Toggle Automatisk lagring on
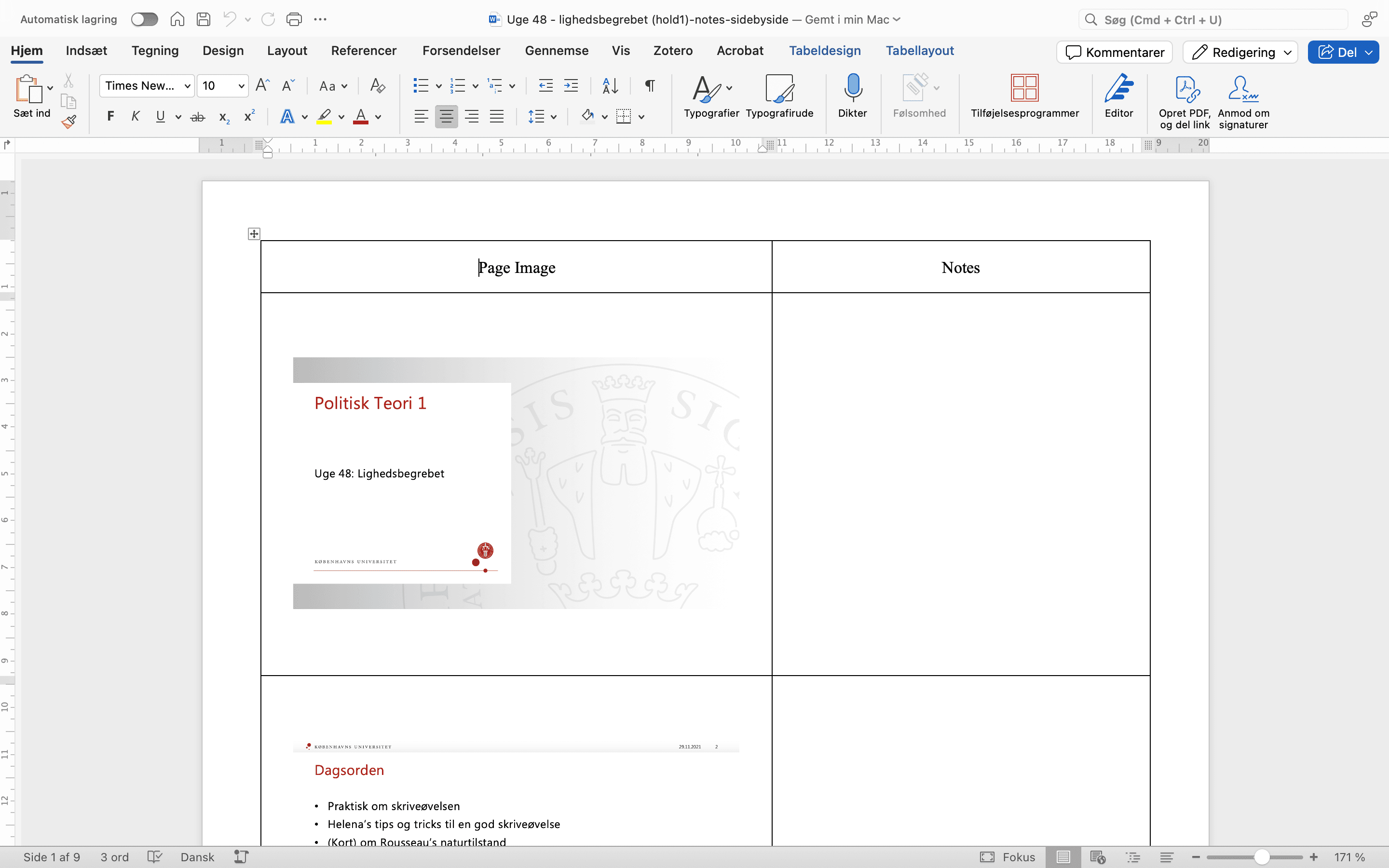 [144, 19]
